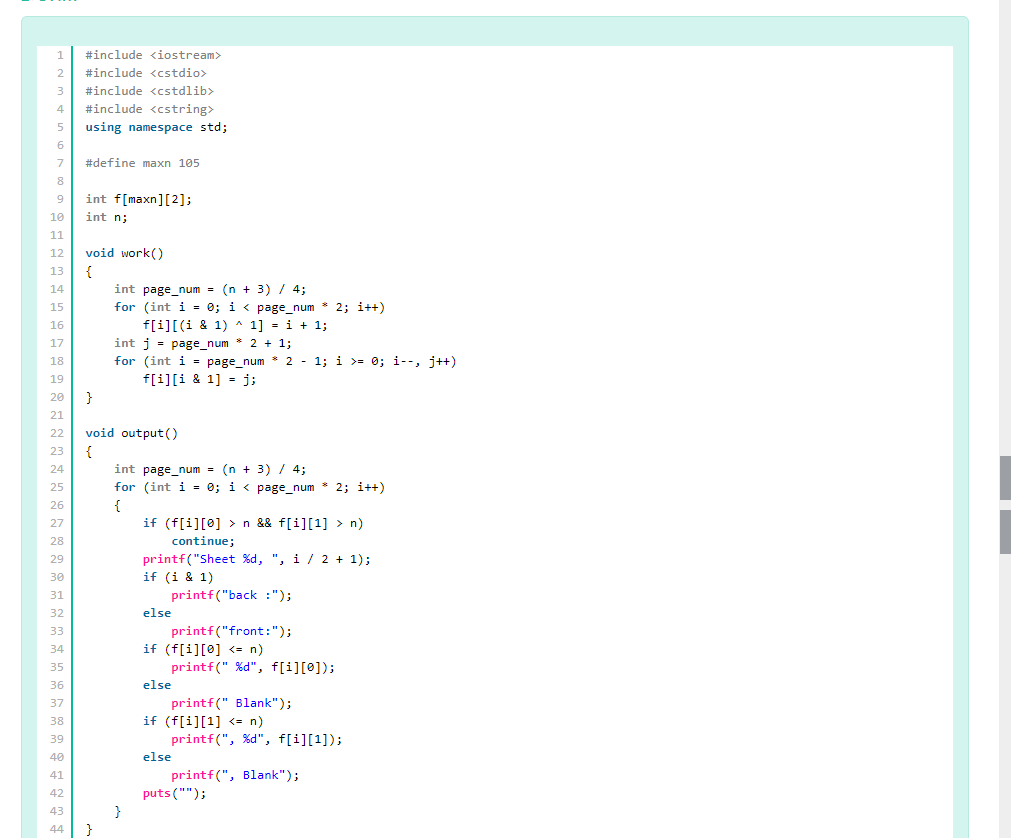
Task: Click 'if (f[i][1] <= n)' line
Action: click(203, 721)
